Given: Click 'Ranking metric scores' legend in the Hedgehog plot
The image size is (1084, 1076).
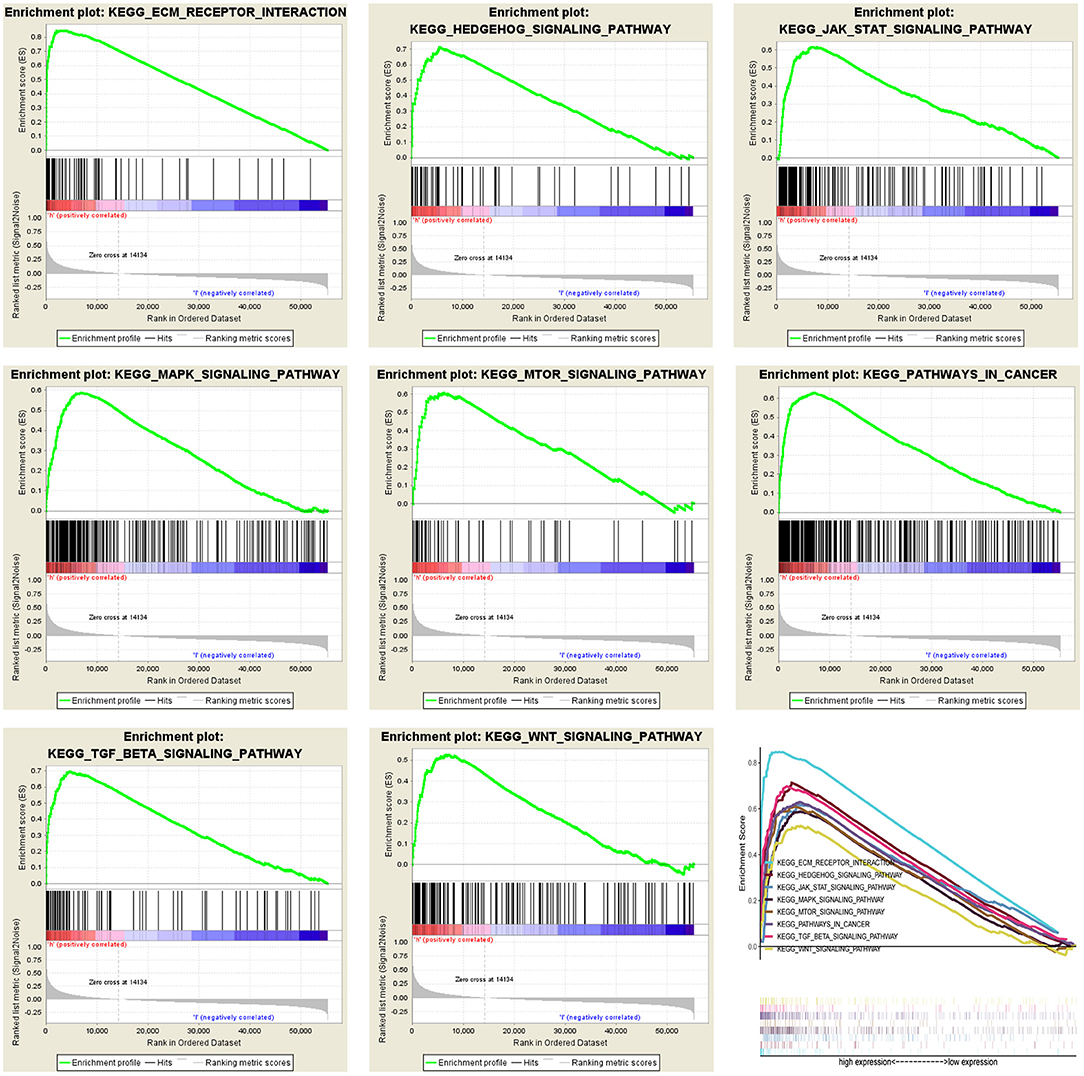Looking at the screenshot, I should pyautogui.click(x=606, y=338).
